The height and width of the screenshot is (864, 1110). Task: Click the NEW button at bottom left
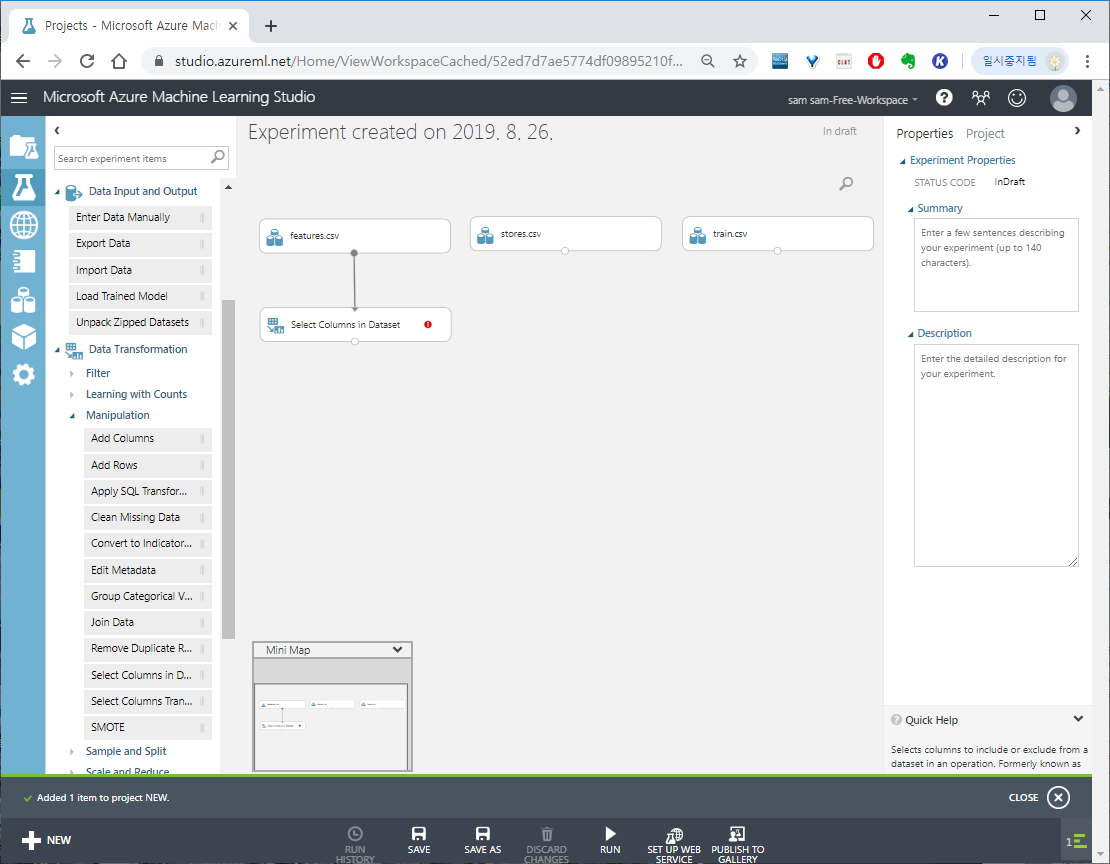[x=46, y=840]
